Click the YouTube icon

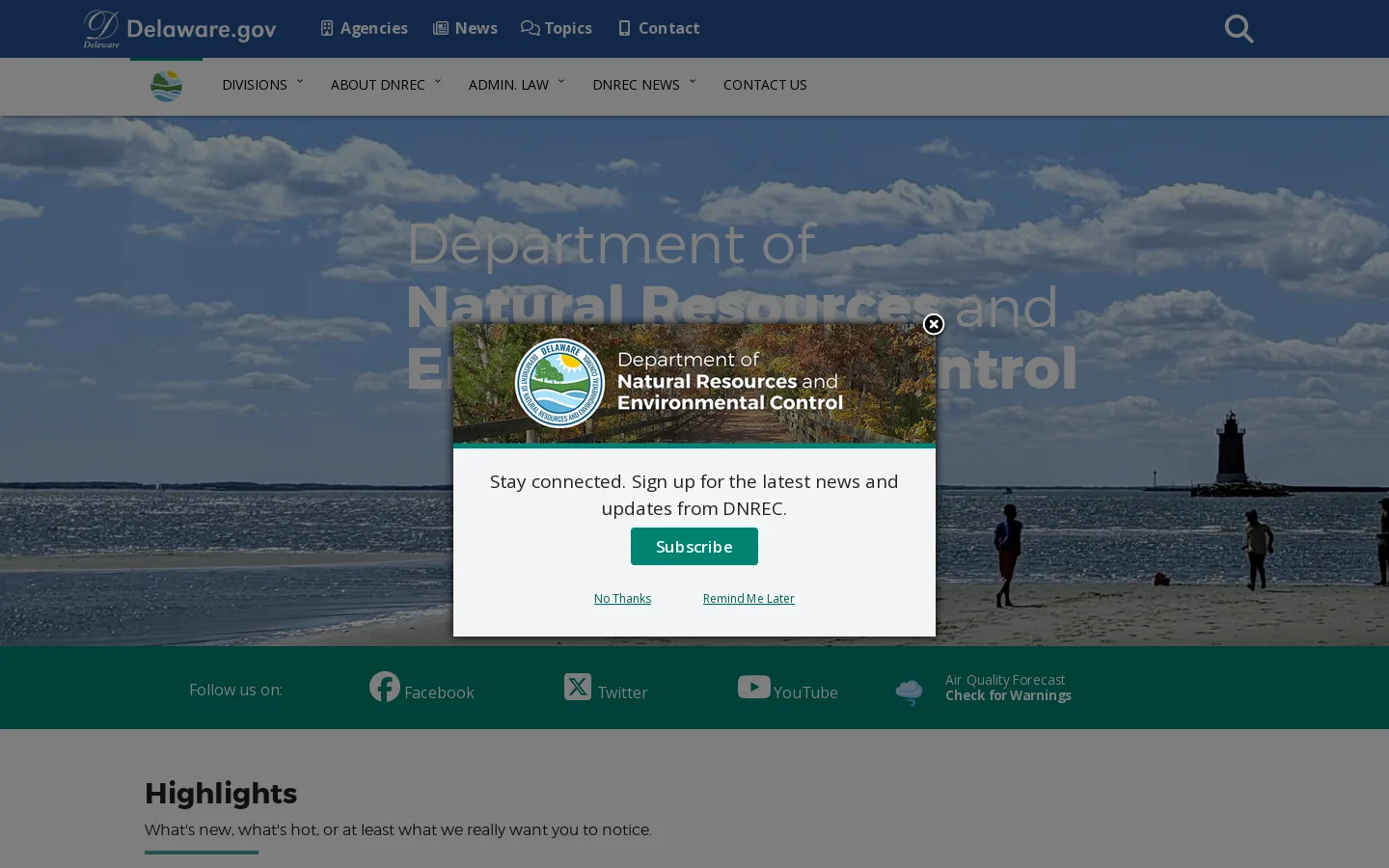point(754,687)
